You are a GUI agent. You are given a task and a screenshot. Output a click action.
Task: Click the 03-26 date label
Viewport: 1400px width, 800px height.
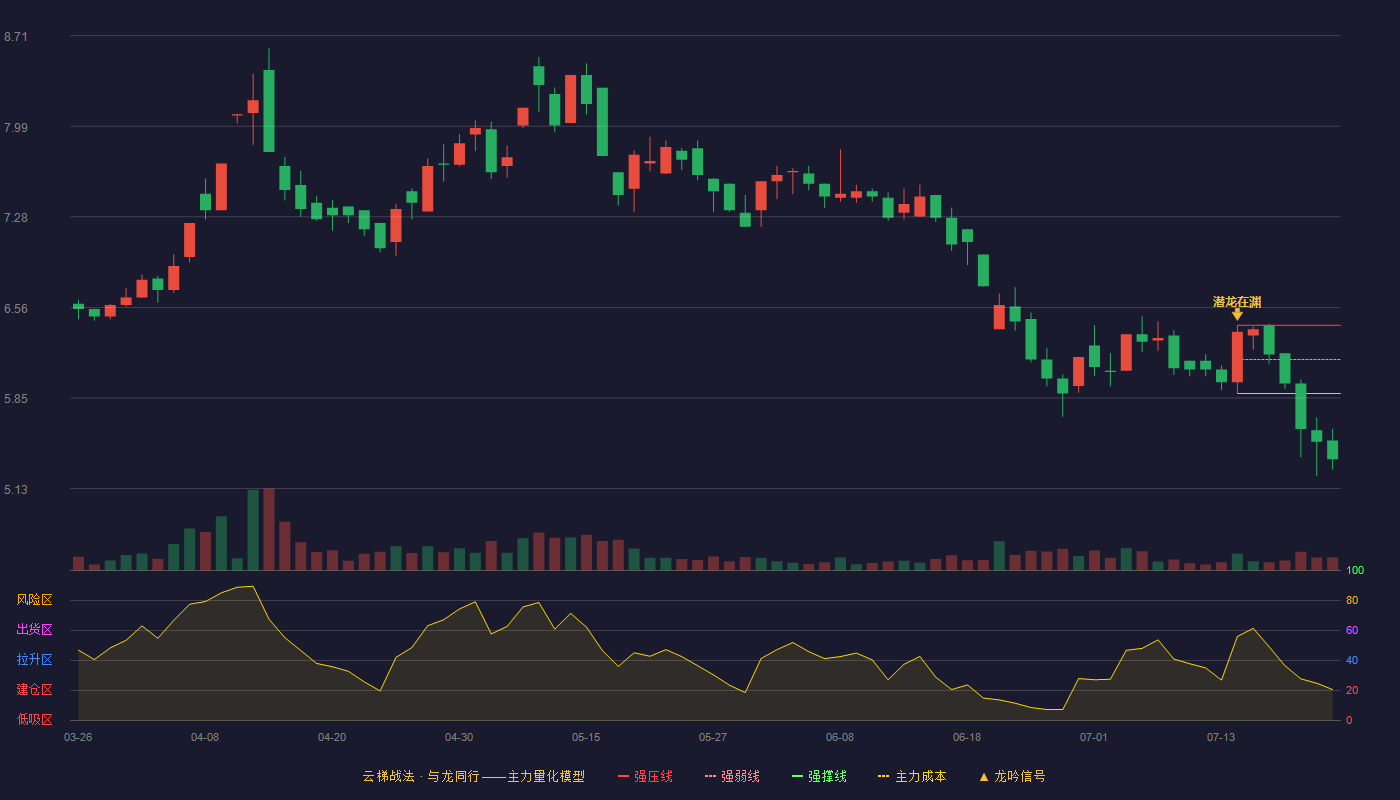(78, 737)
